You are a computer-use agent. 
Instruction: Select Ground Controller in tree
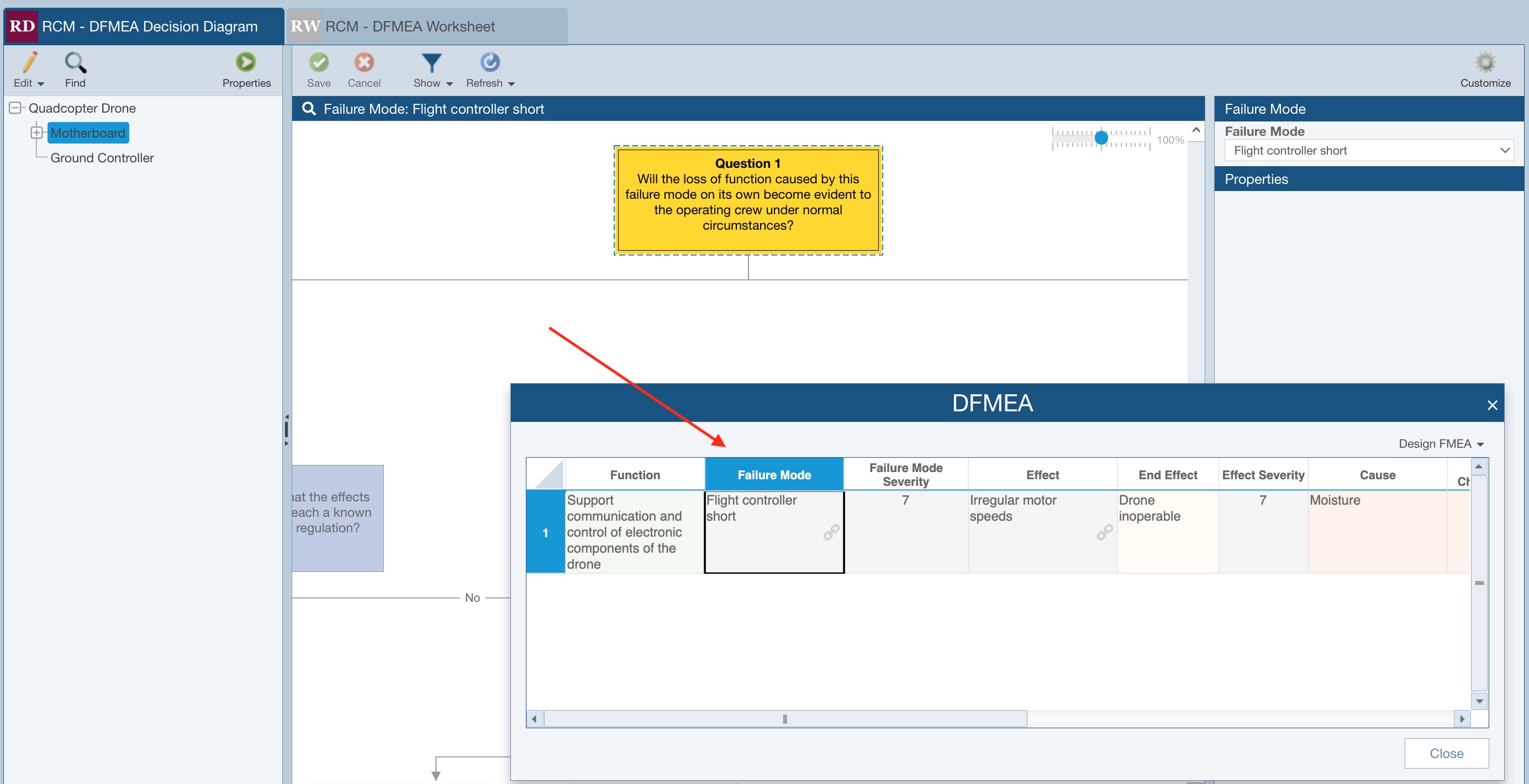pyautogui.click(x=102, y=158)
